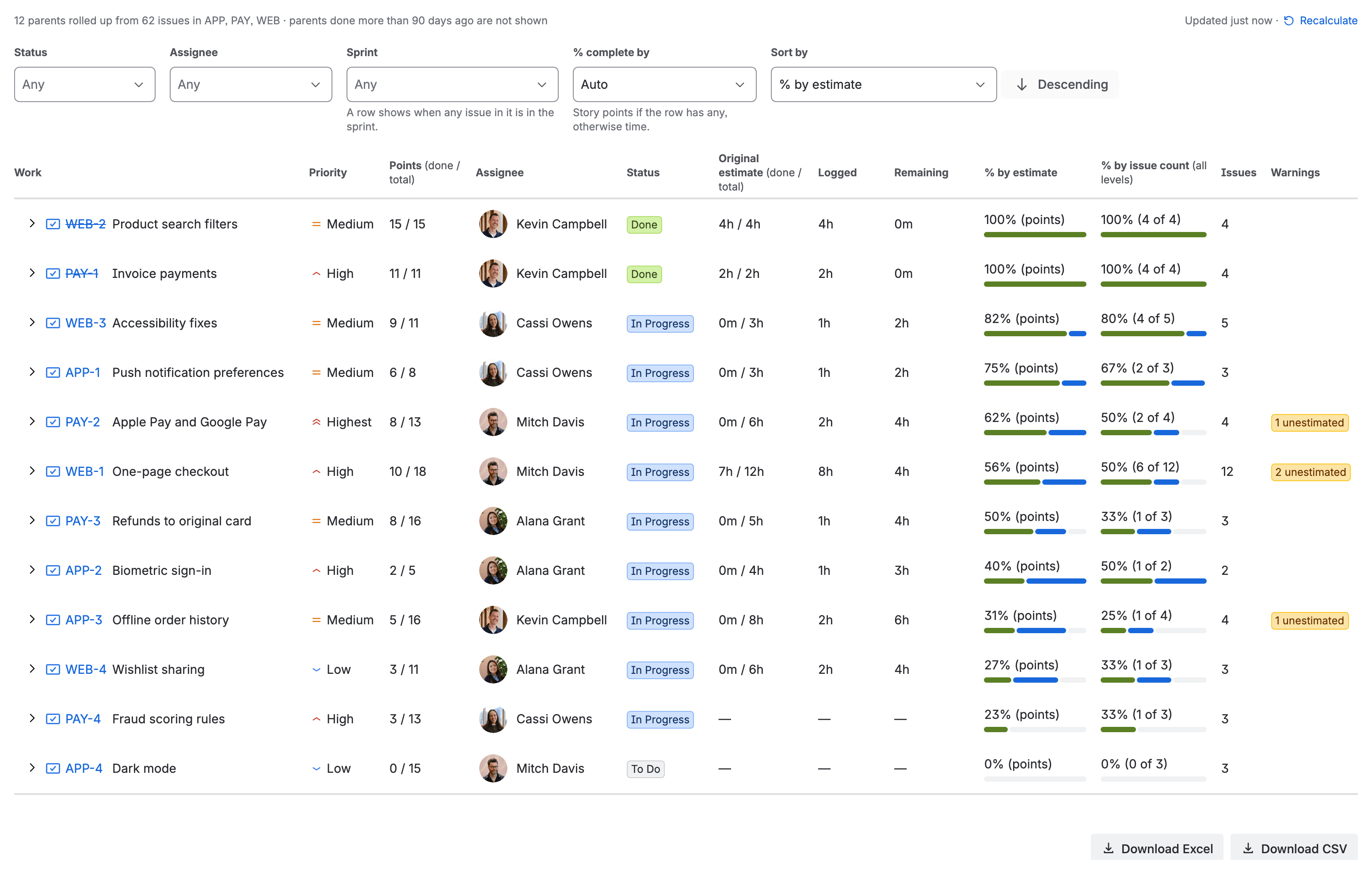This screenshot has height=874, width=1372.
Task: Click the task icon beside APP-4 Dark mode
Action: point(53,768)
